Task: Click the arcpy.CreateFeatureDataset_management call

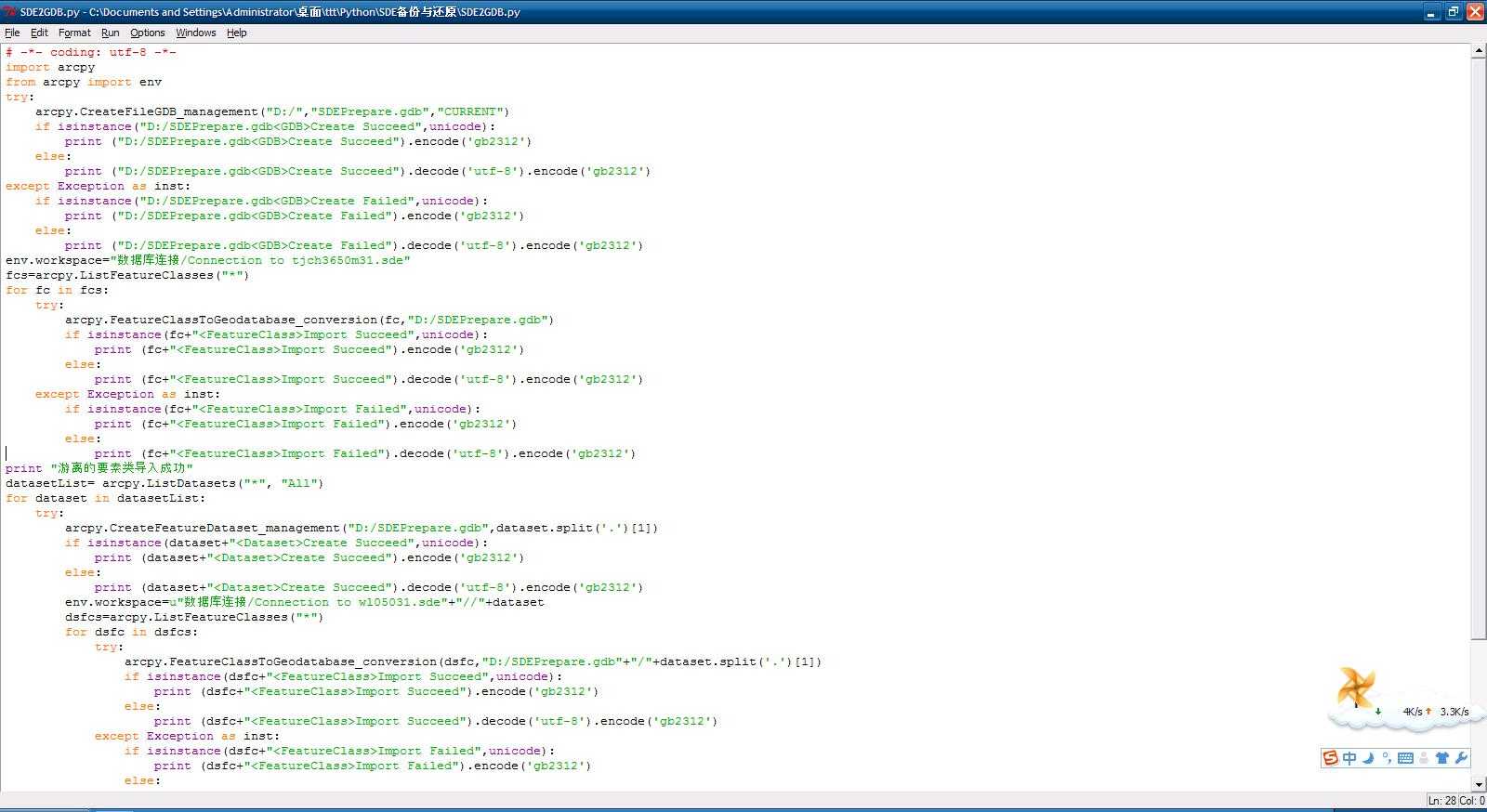Action: coord(362,528)
